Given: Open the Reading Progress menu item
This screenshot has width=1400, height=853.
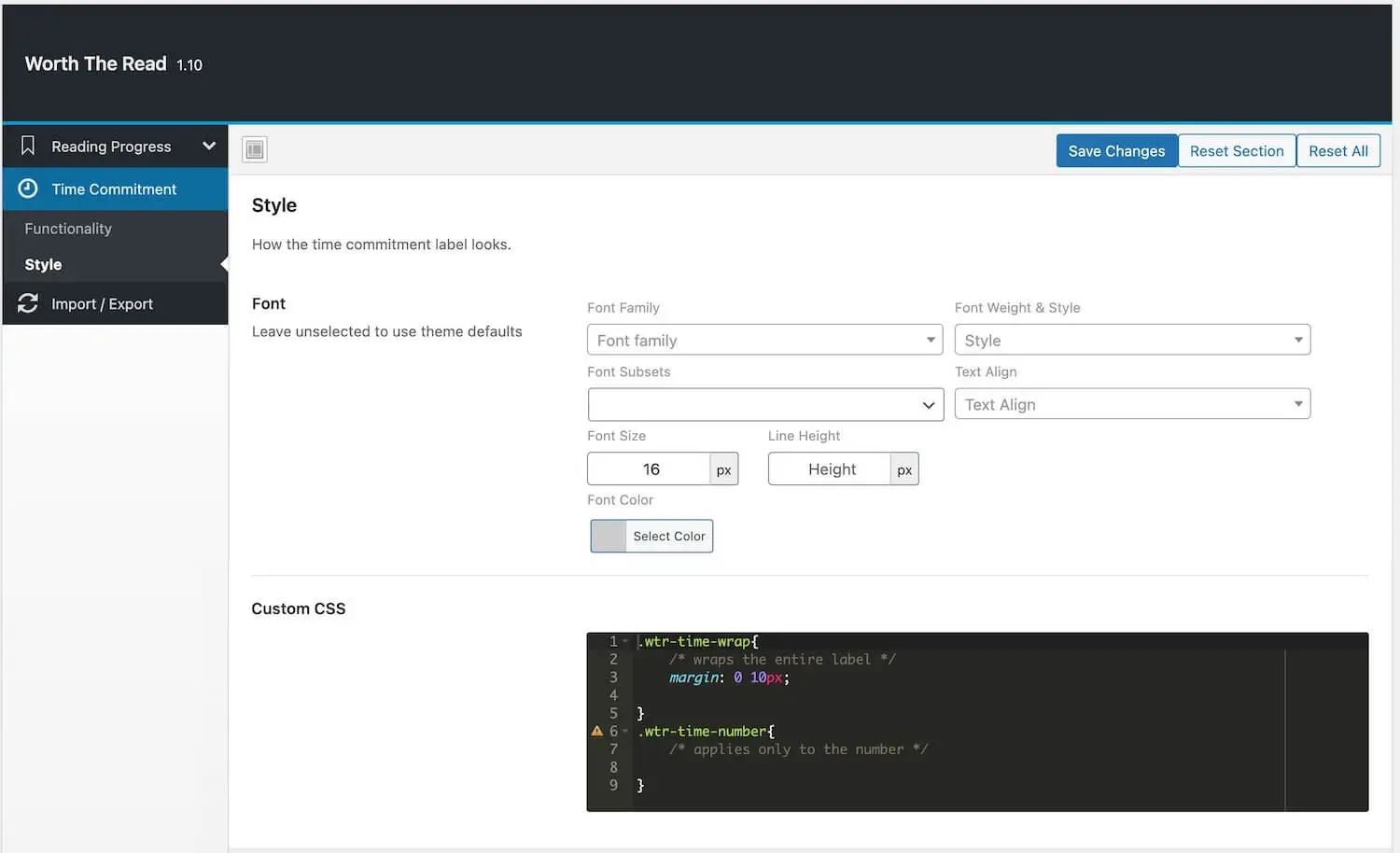Looking at the screenshot, I should pos(115,146).
